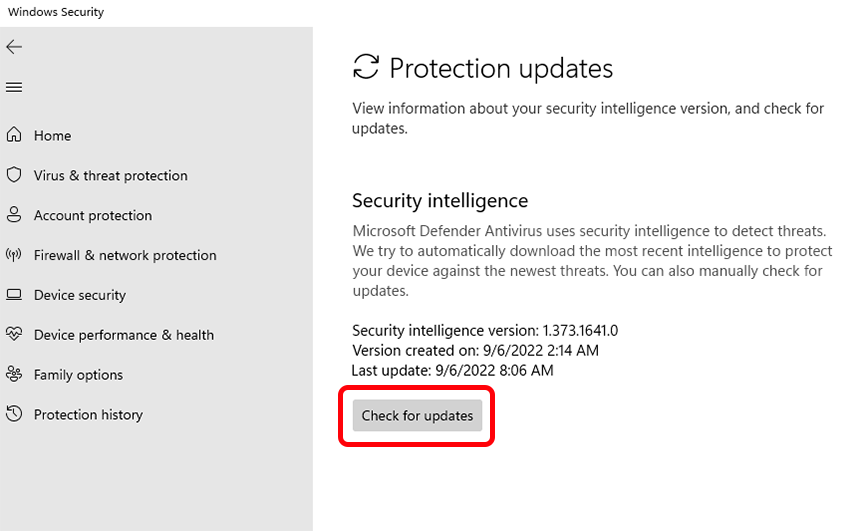Click the Virus & threat protection shield icon
The height and width of the screenshot is (531, 860).
pos(14,175)
